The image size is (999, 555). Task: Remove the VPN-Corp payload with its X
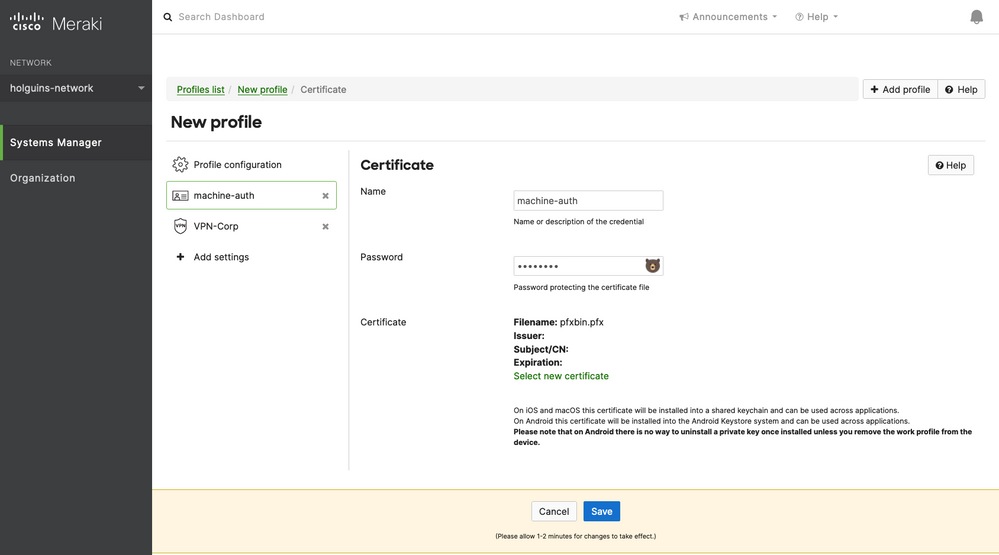click(325, 227)
